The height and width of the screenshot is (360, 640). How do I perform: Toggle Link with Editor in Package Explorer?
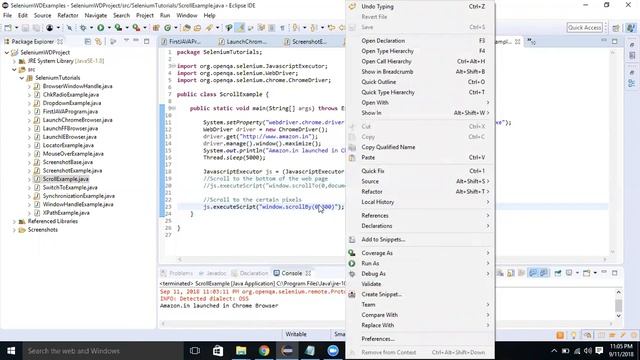pyautogui.click(x=98, y=41)
